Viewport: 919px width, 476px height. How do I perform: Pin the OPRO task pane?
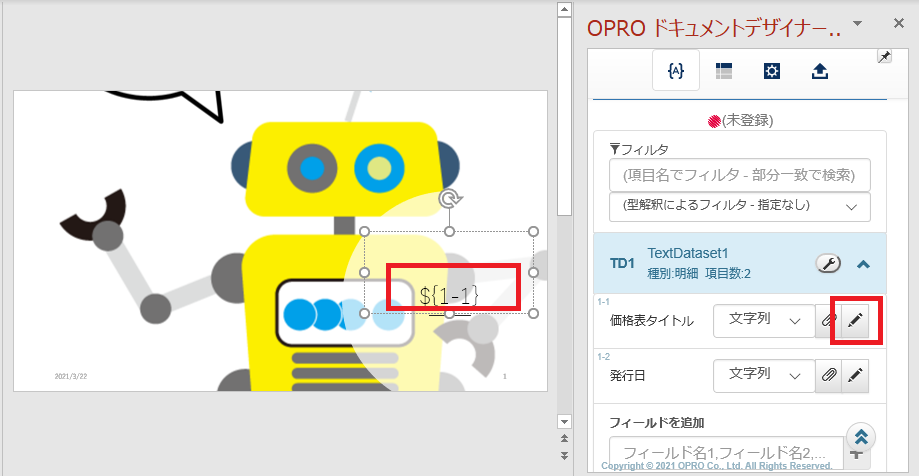click(884, 56)
